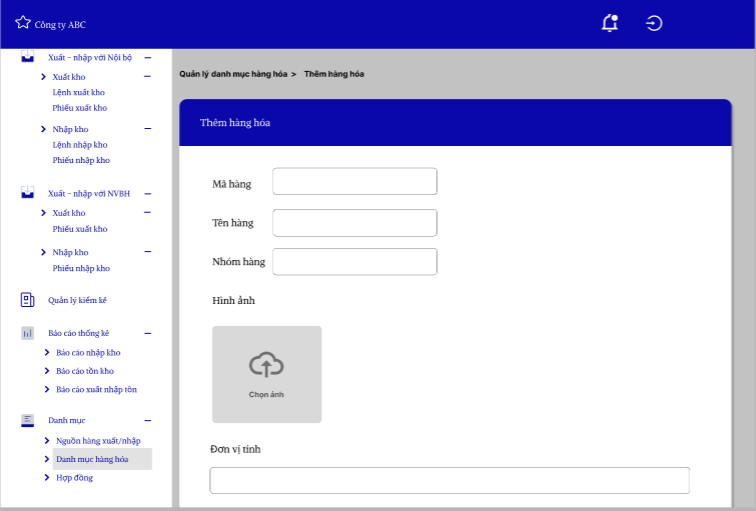Click chevron beside Báo cáo tồn kho
The height and width of the screenshot is (511, 756).
tap(47, 371)
